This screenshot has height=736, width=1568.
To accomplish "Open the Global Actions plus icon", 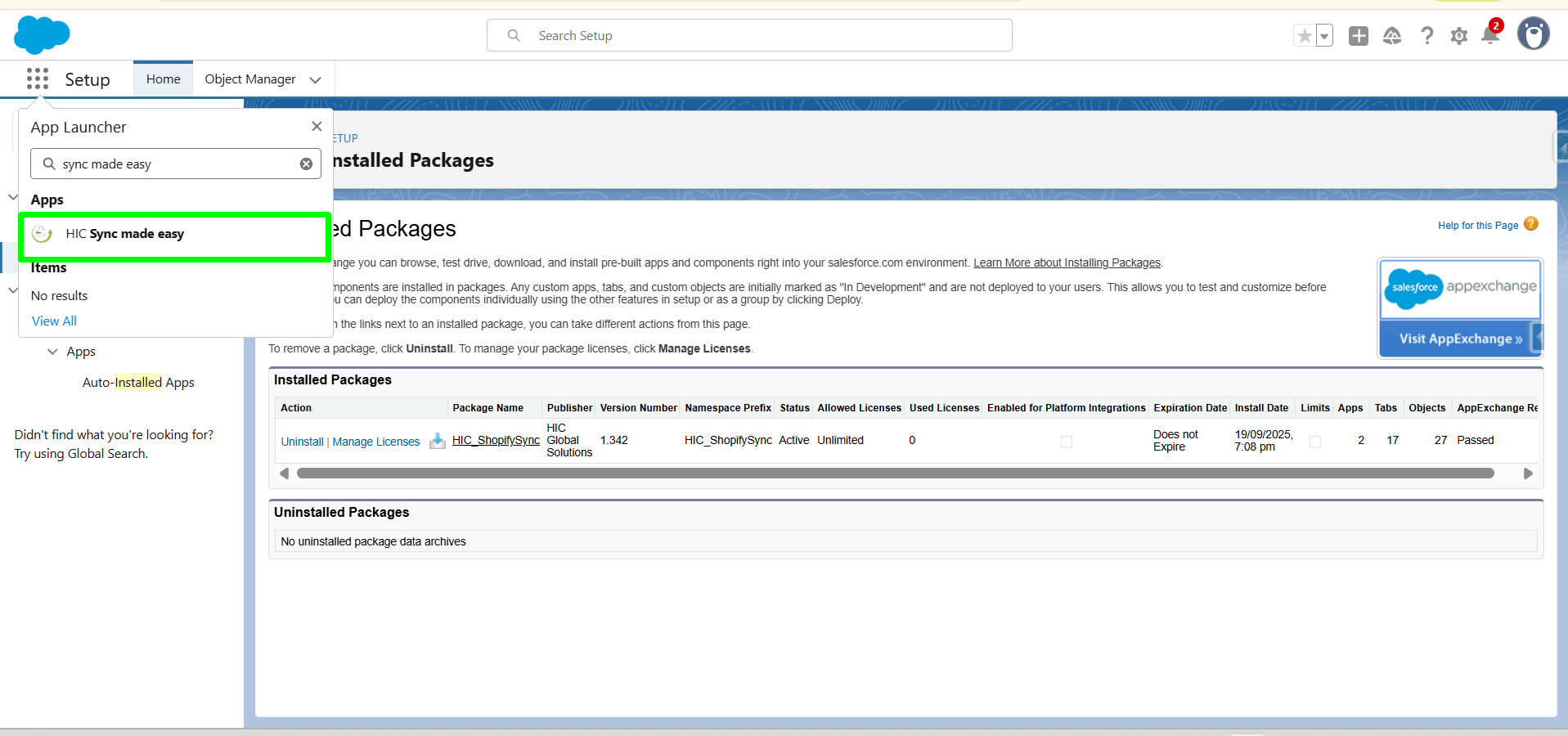I will click(x=1359, y=36).
